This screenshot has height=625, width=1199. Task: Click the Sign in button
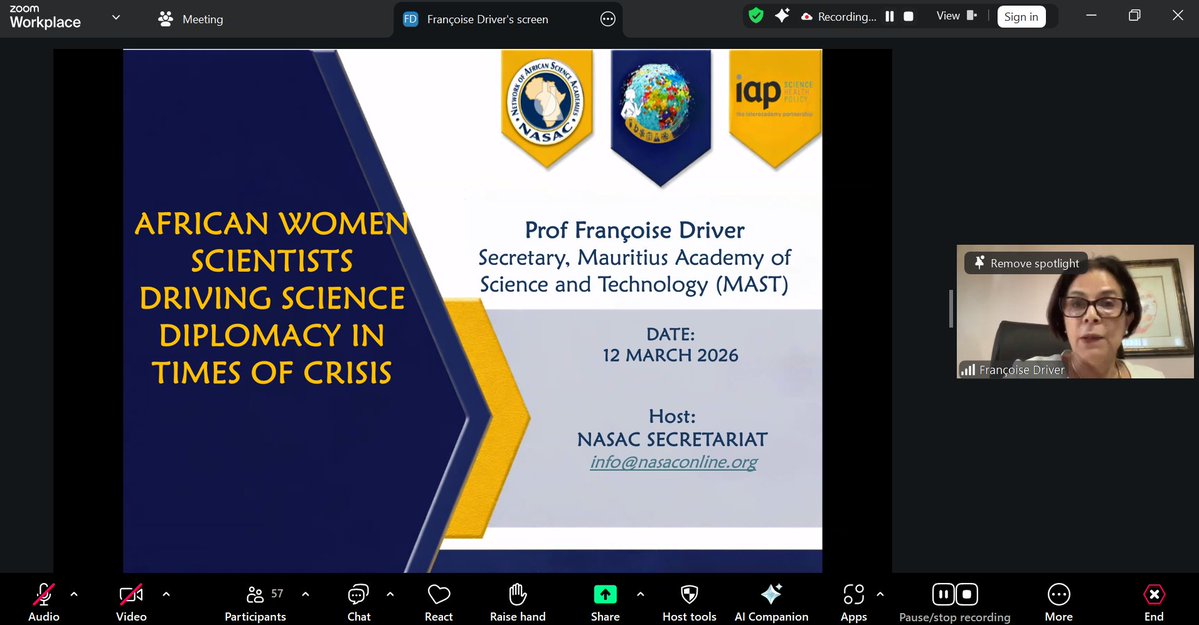(1020, 16)
